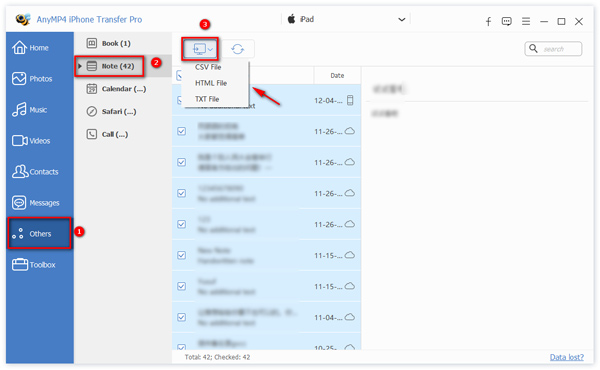Click the Refresh icon in toolbar
Viewport: 600px width, 370px height.
(x=238, y=49)
